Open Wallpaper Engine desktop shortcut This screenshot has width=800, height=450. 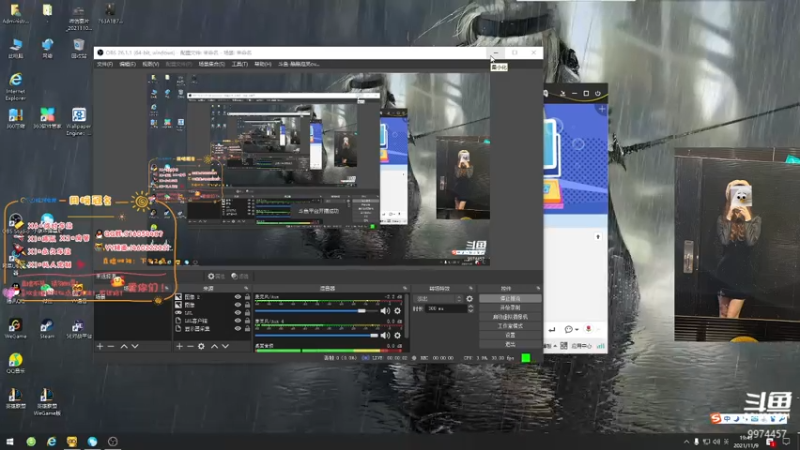78,121
